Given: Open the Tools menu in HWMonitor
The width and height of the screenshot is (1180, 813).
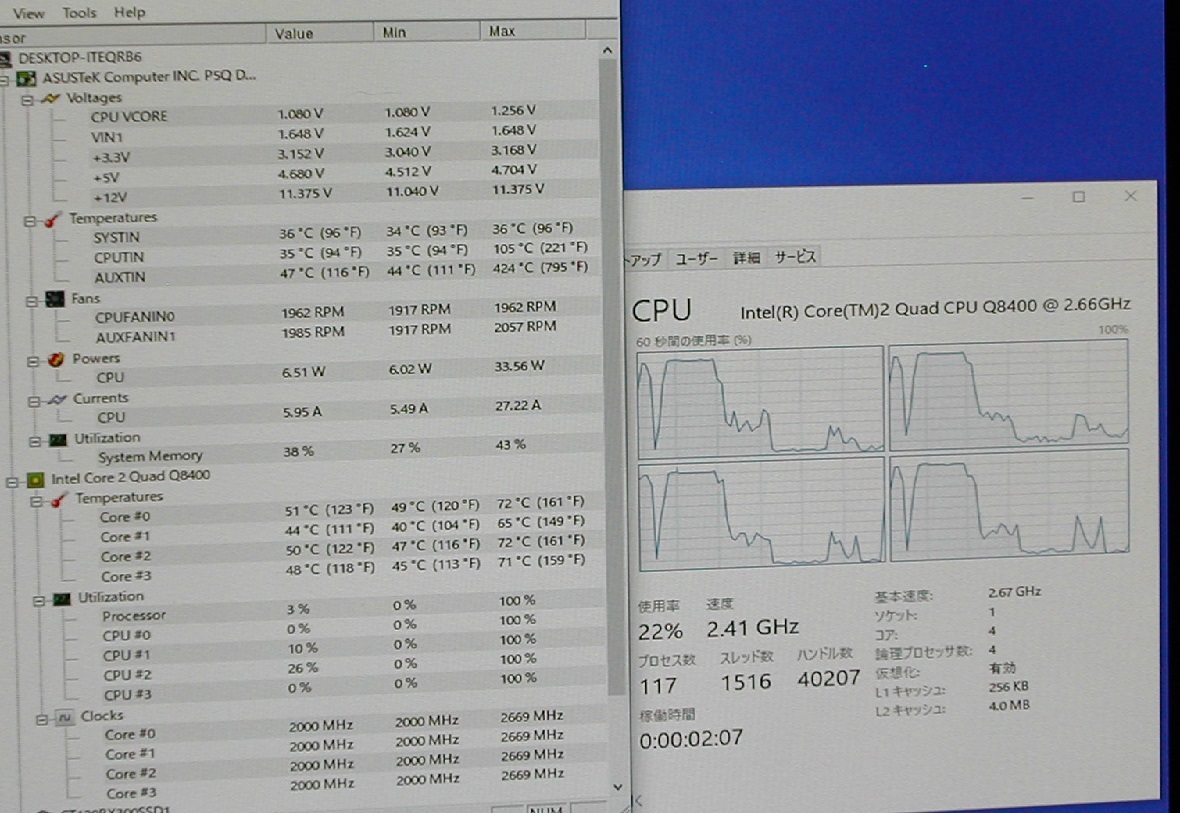Looking at the screenshot, I should [x=79, y=13].
